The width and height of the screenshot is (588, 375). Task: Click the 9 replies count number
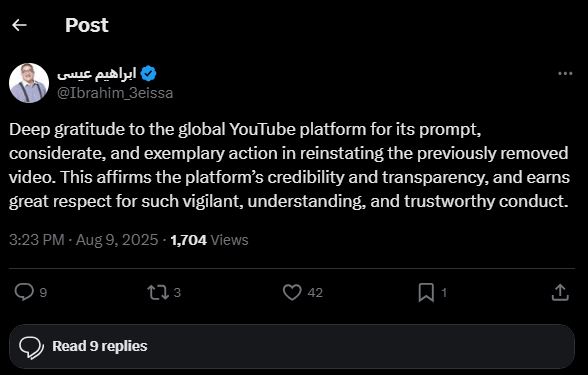[x=43, y=293]
